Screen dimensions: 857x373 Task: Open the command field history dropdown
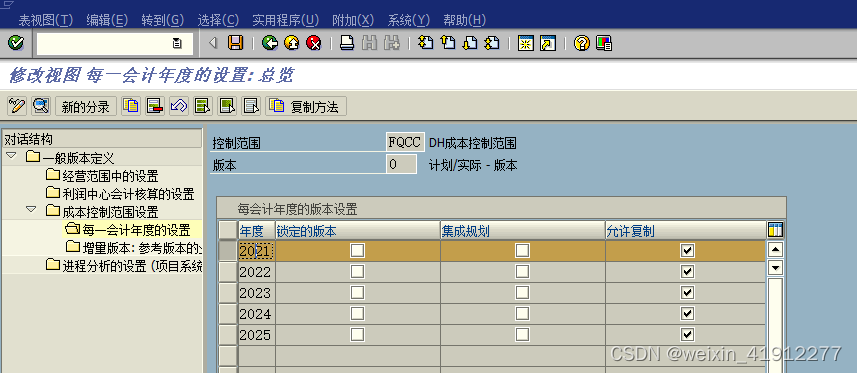click(x=177, y=43)
